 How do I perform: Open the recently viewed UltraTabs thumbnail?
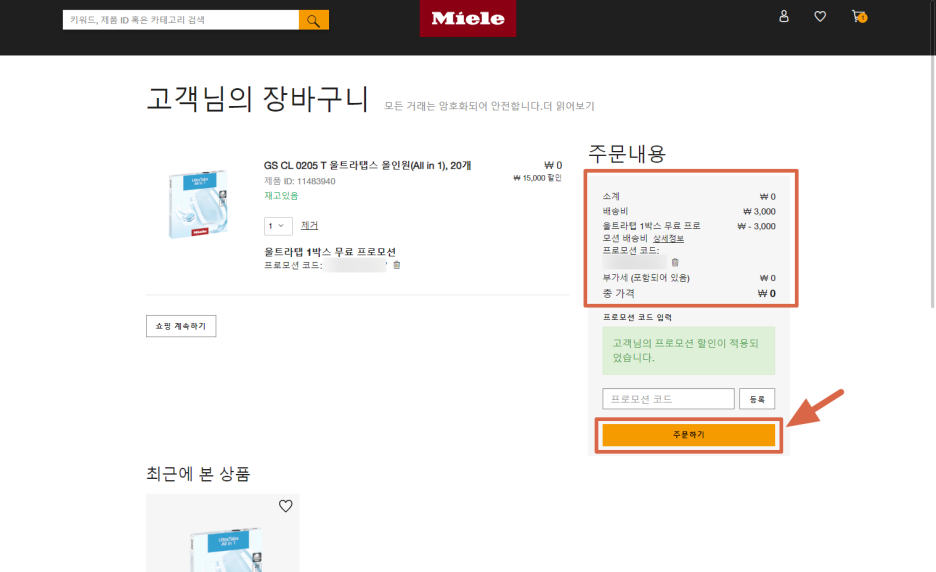pyautogui.click(x=227, y=549)
